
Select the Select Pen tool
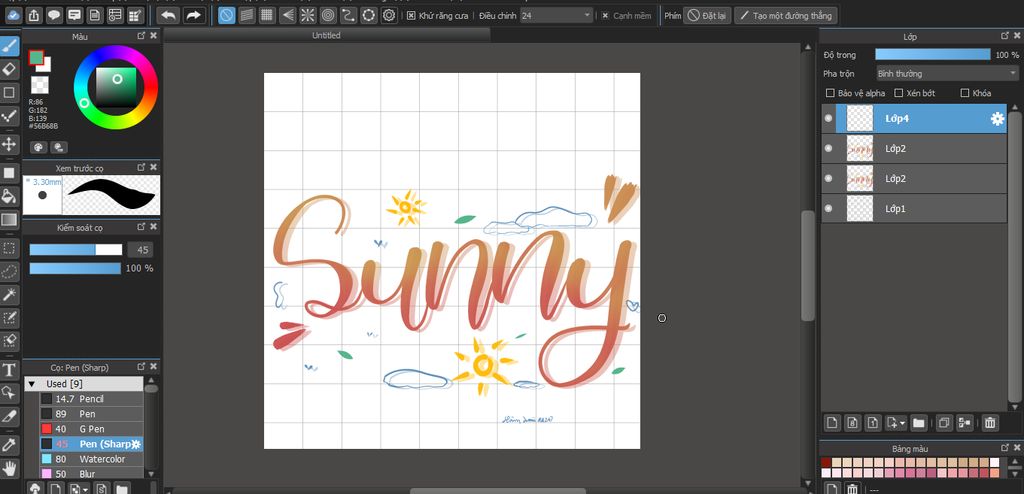[x=9, y=318]
